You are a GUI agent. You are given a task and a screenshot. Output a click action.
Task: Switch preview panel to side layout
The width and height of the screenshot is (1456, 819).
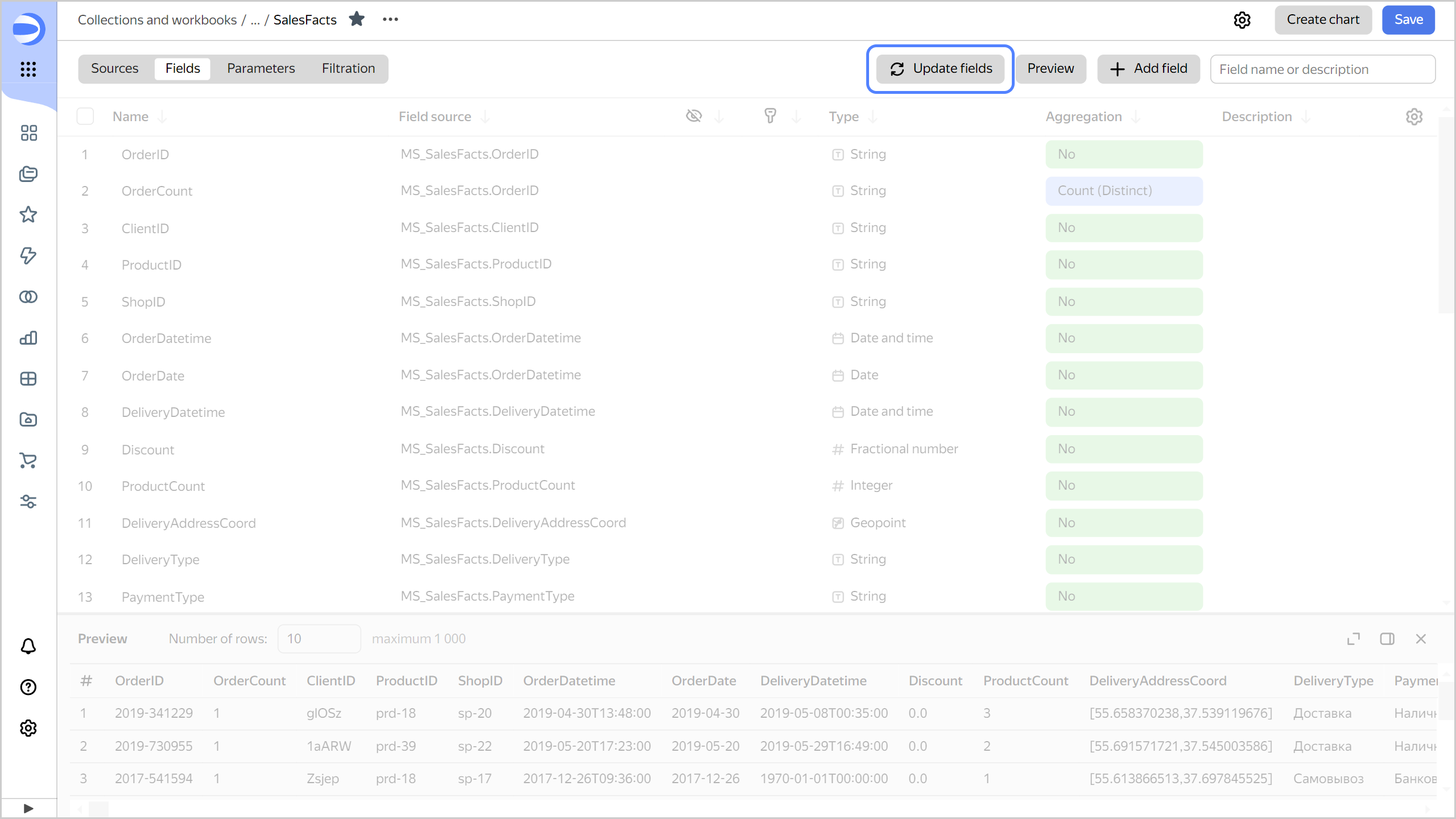1387,639
